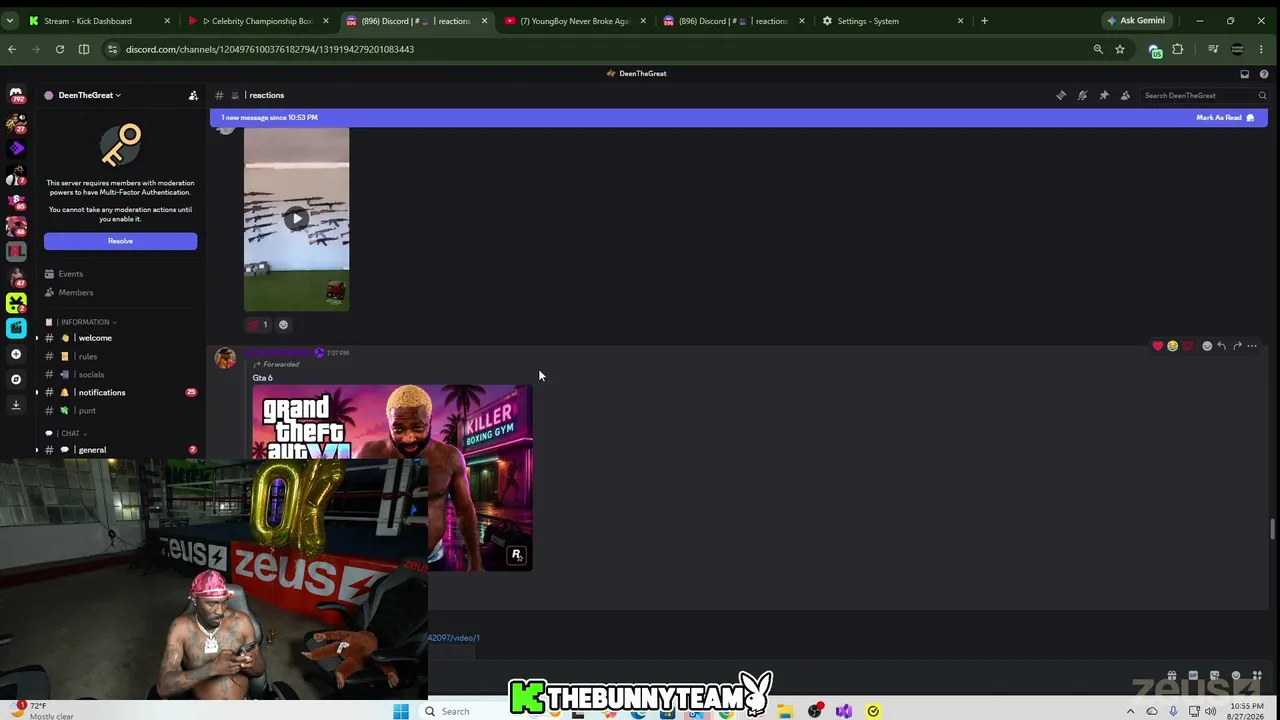Go back in browser history
Viewport: 1280px width, 720px height.
tap(12, 49)
